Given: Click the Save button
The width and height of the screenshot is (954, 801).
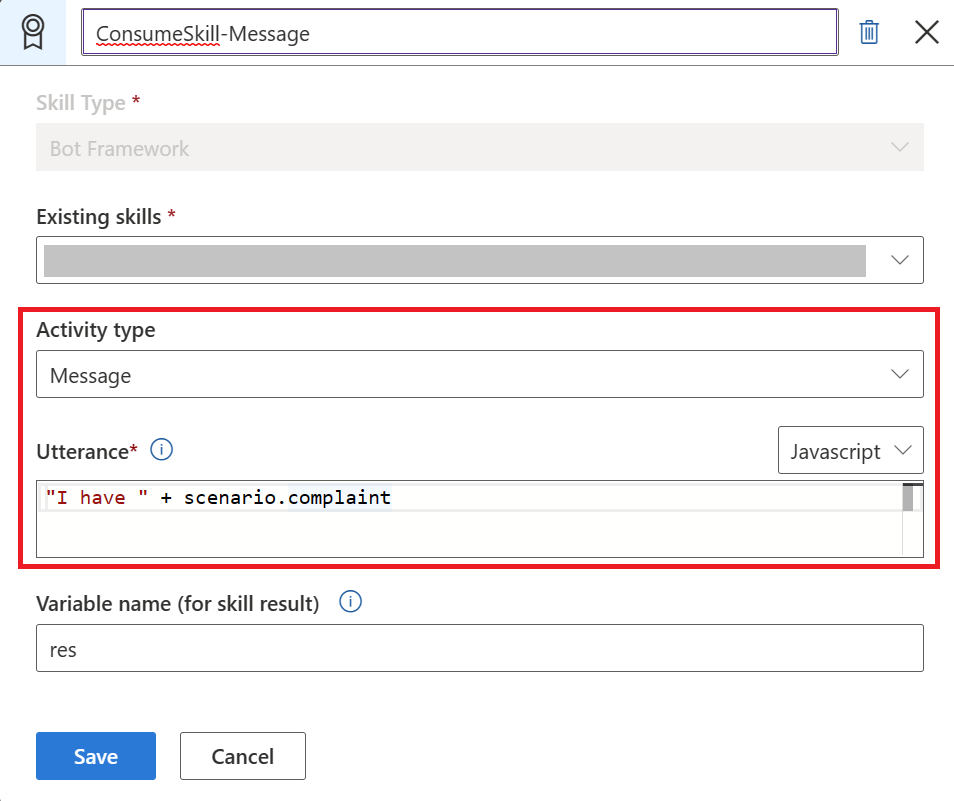Looking at the screenshot, I should 95,756.
